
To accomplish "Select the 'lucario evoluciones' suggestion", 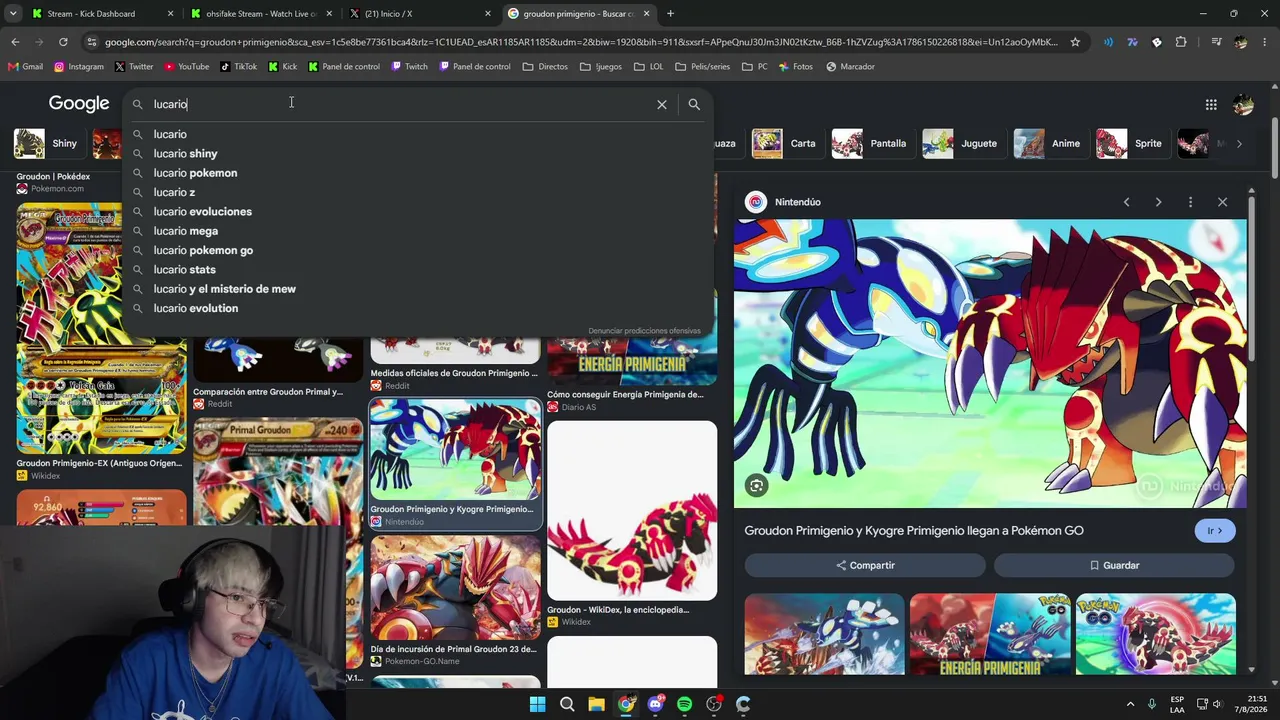I will [420, 212].
